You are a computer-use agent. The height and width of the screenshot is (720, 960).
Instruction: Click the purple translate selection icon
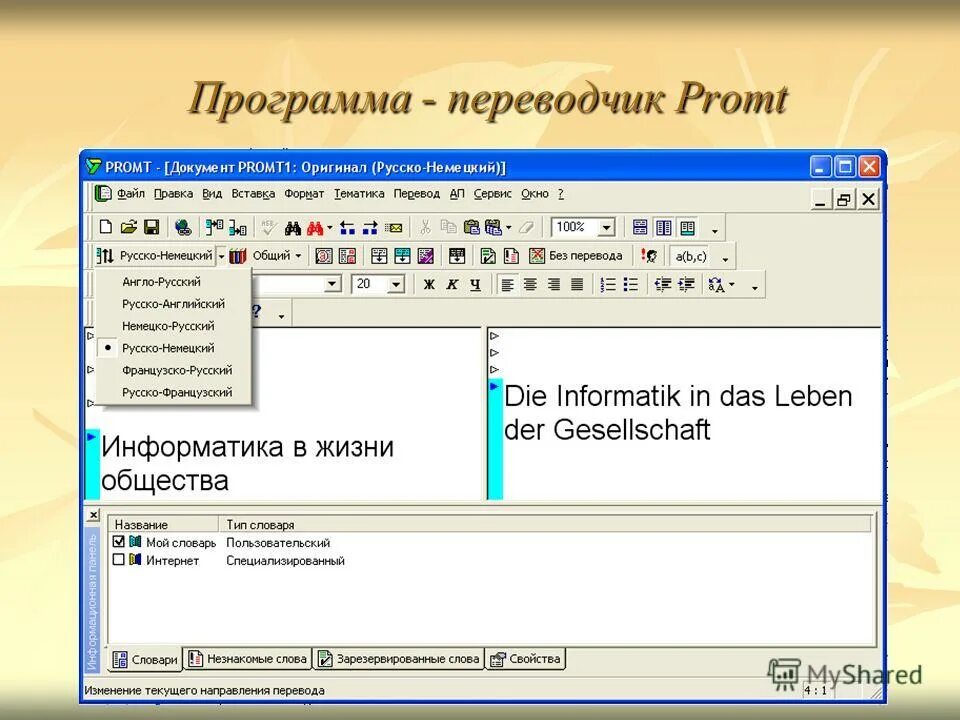click(x=426, y=256)
